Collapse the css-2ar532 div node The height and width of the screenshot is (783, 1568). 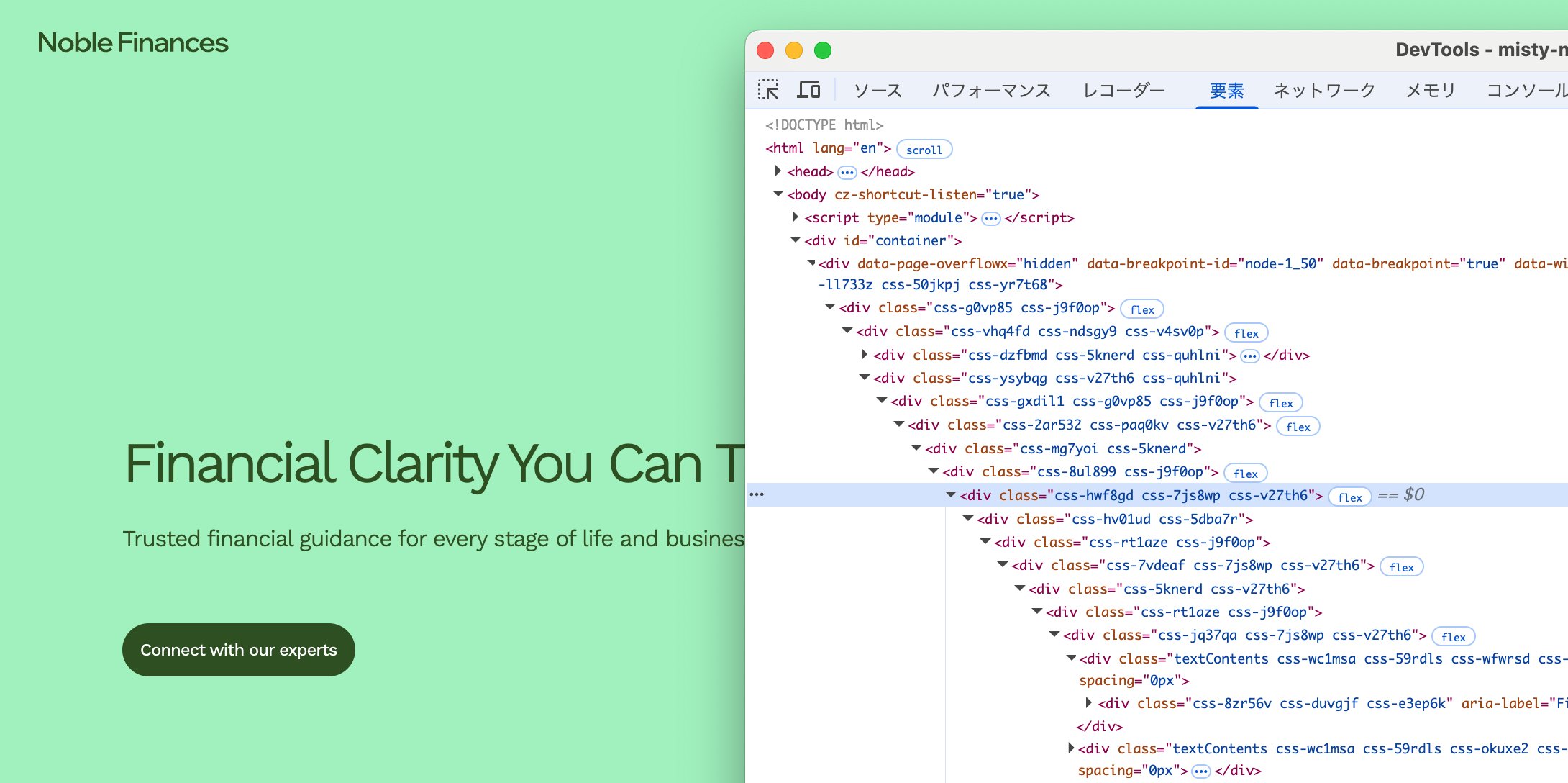(x=898, y=425)
